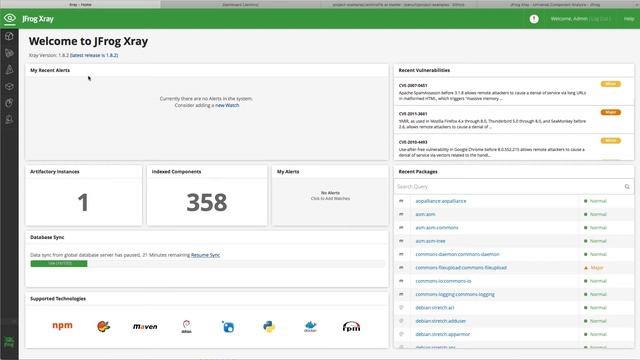Select the CVE-2010-4493 vulnerability title
Image resolution: width=640 pixels, height=360 pixels.
click(413, 142)
